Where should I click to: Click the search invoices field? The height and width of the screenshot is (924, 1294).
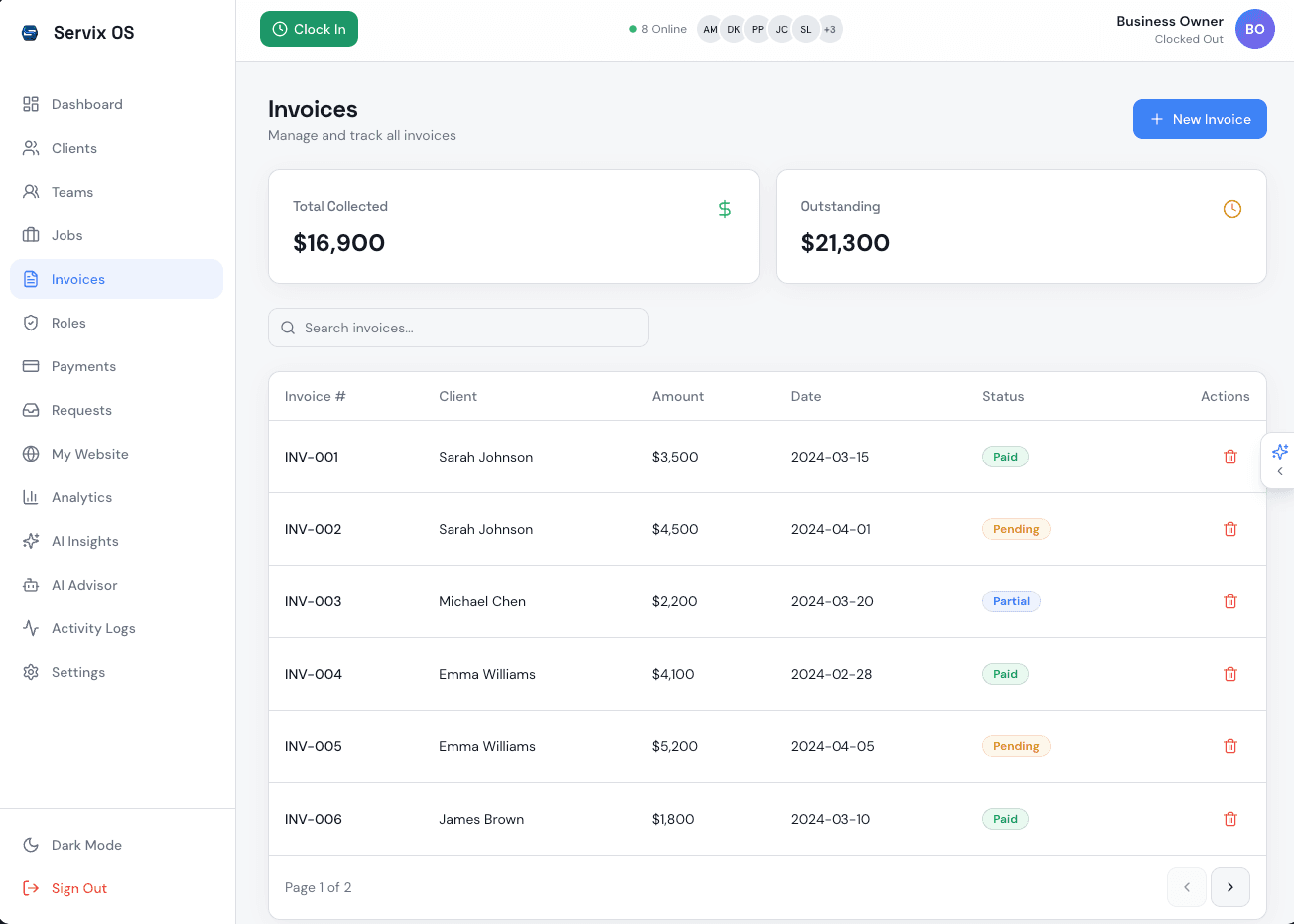click(x=457, y=328)
